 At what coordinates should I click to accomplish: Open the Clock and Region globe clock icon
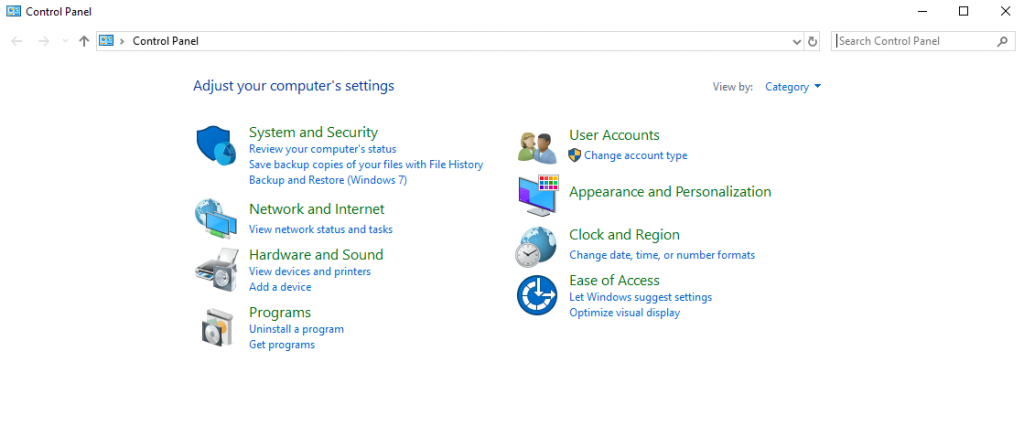[x=536, y=247]
